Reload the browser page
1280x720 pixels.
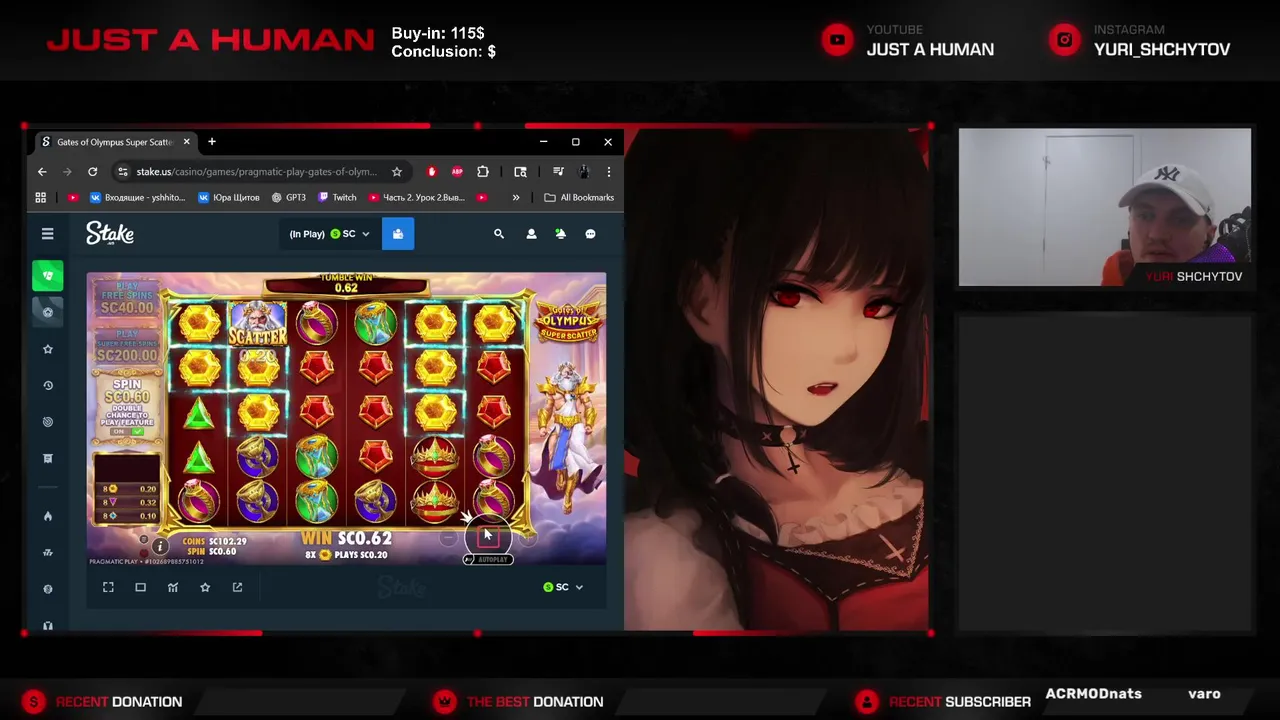pyautogui.click(x=92, y=172)
